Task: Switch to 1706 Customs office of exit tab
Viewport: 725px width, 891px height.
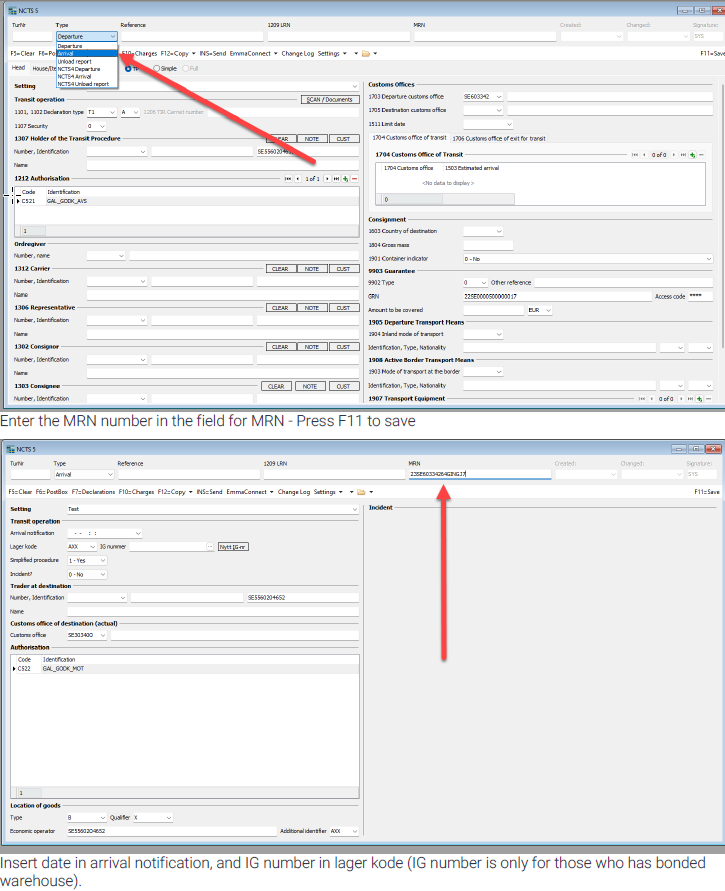Action: (497, 137)
